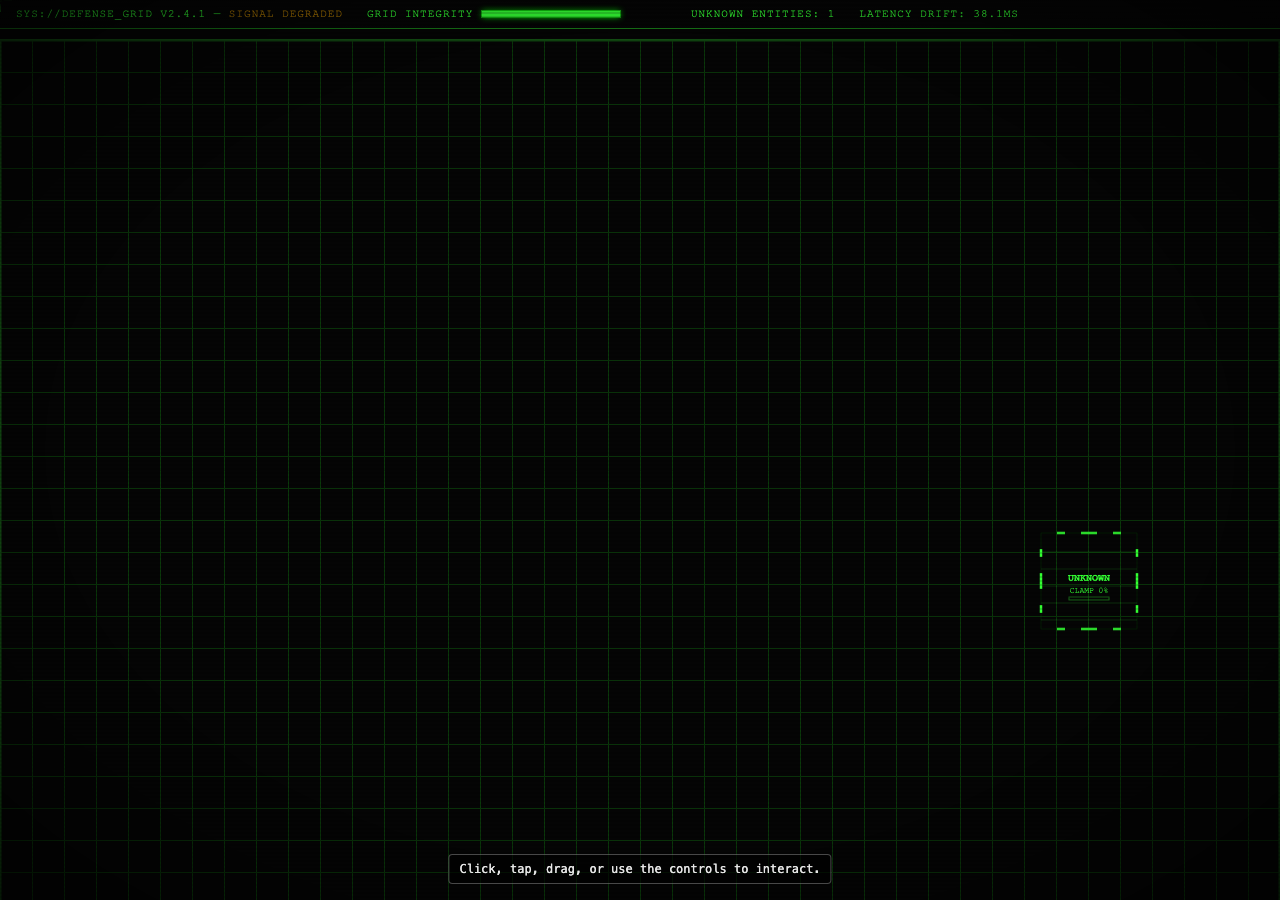Click the SYS://DEFENSE_GRID V2.4.1 title text
Viewport: 1280px width, 900px height.
click(110, 14)
